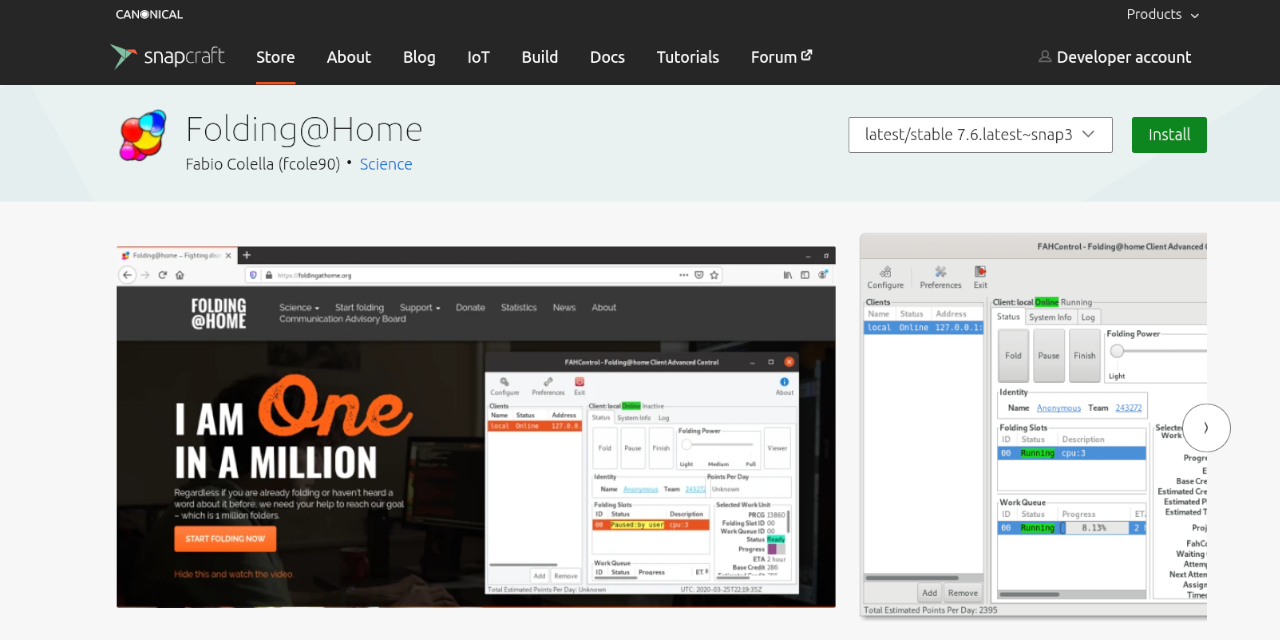Show next screenshot with the arrow button
The height and width of the screenshot is (640, 1280).
click(1206, 428)
